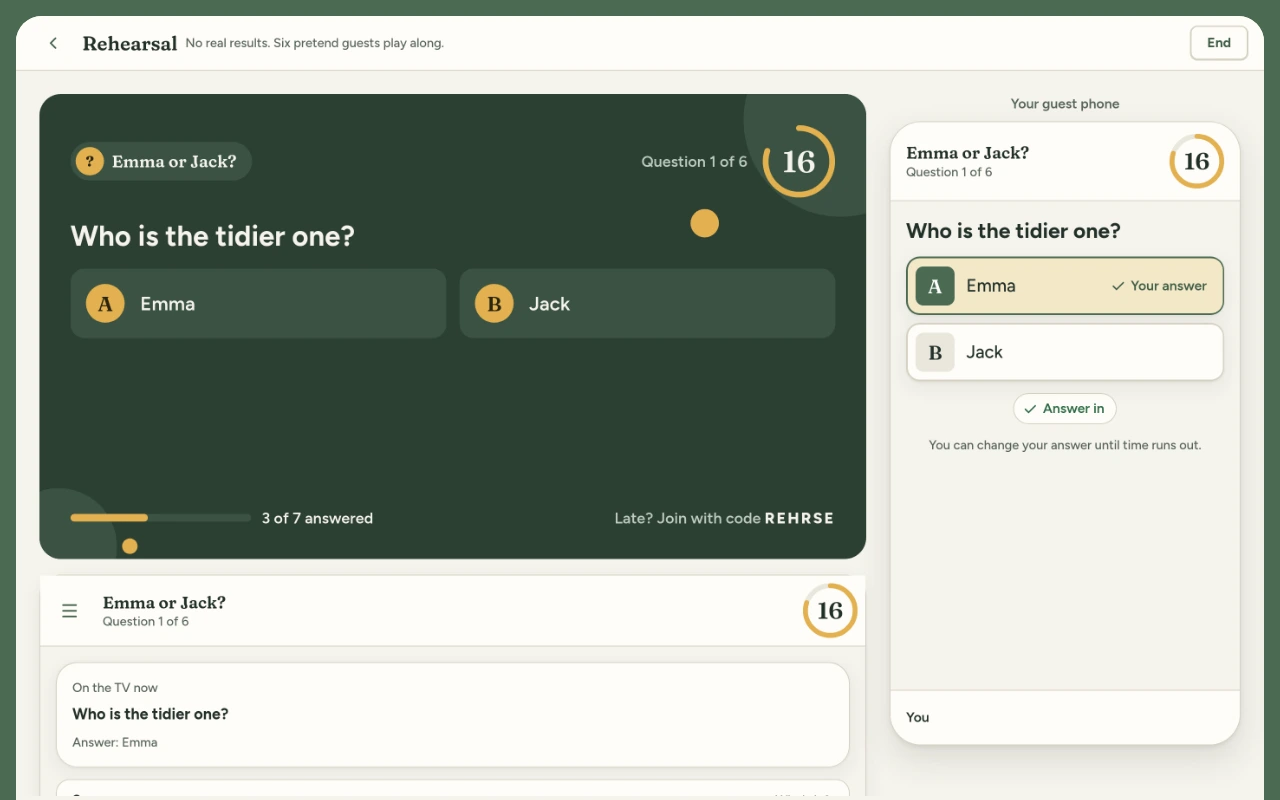Click the End button
Image resolution: width=1280 pixels, height=800 pixels.
tap(1218, 43)
